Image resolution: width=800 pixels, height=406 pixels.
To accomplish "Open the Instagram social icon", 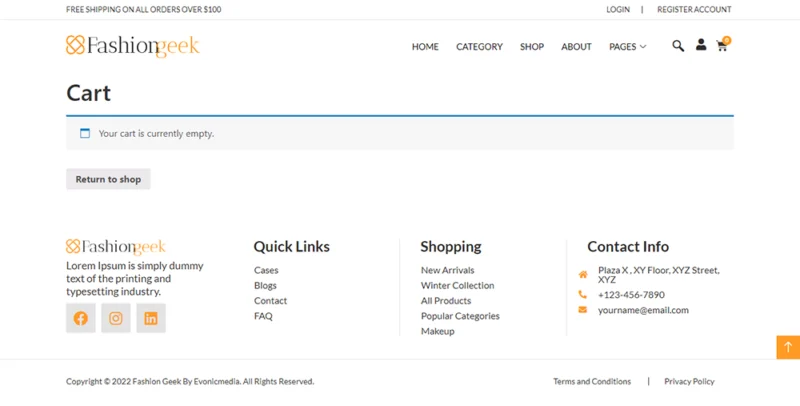I will coord(116,318).
